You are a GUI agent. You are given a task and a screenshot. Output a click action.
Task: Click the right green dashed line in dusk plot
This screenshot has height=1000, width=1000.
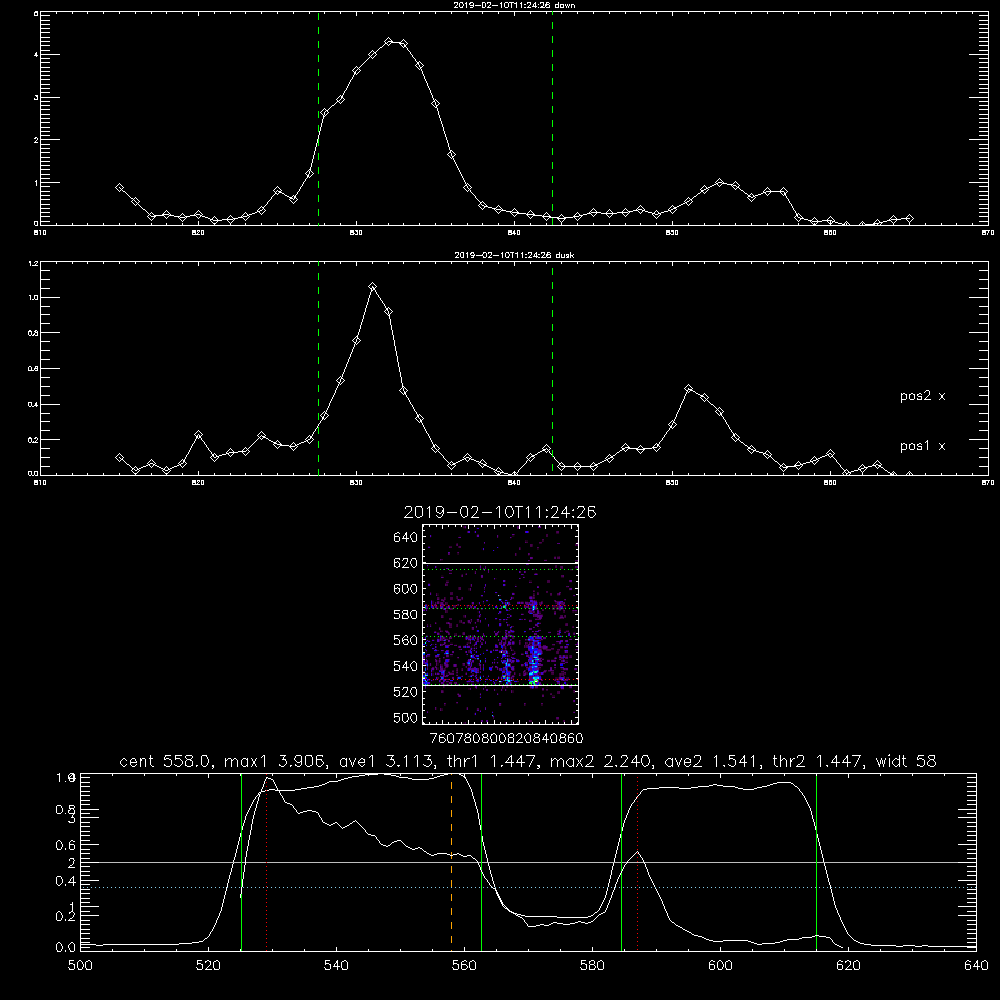[x=552, y=368]
